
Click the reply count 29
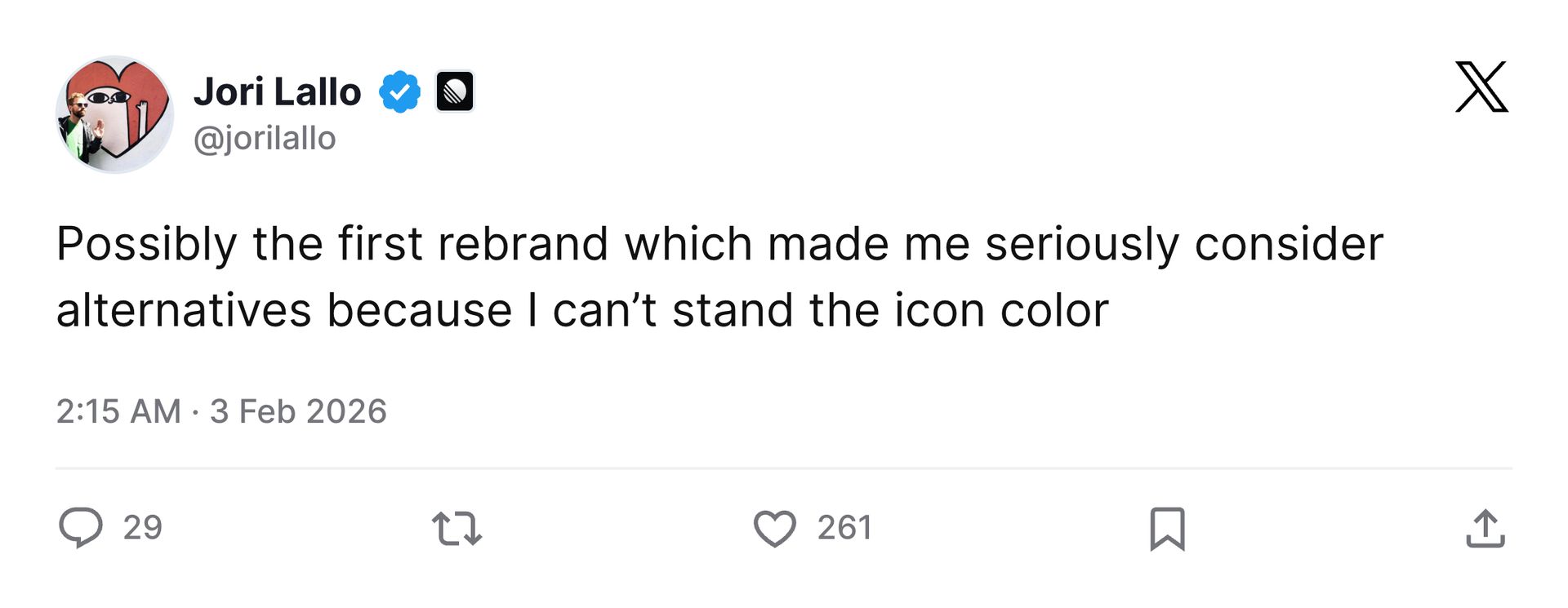[143, 528]
